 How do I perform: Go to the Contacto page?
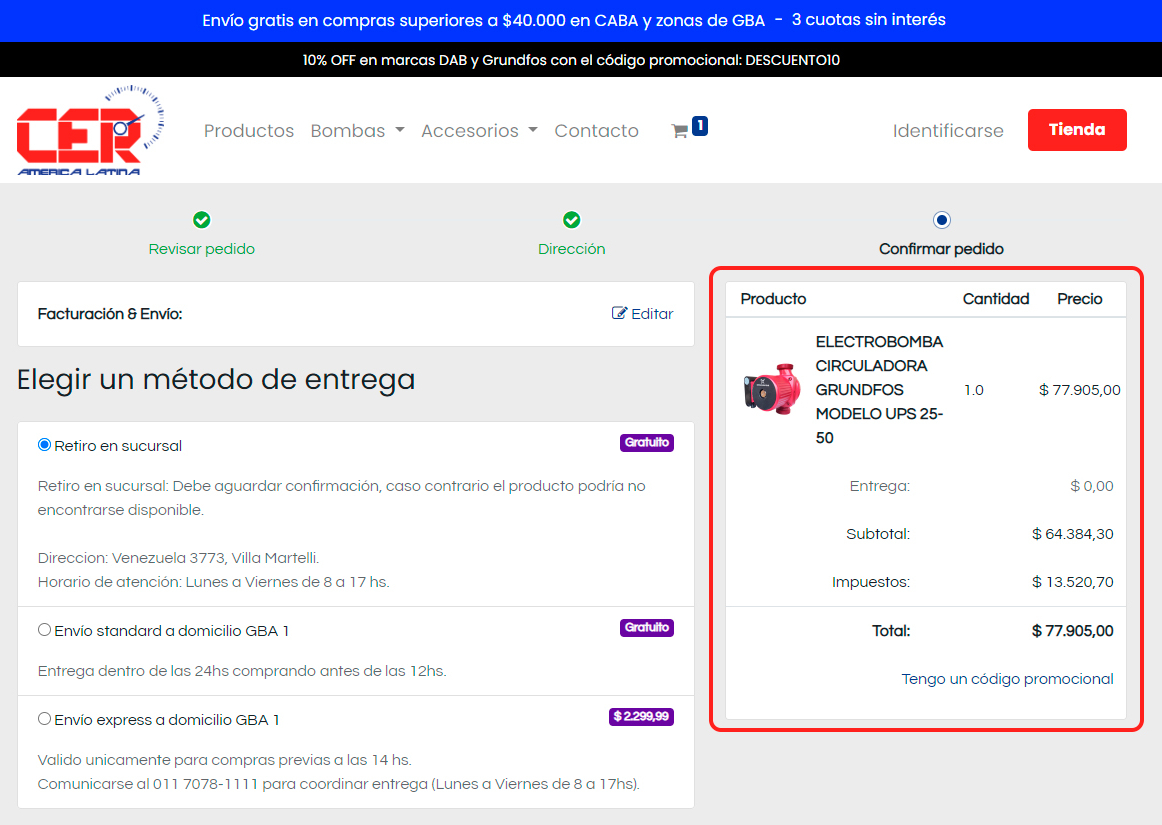pyautogui.click(x=596, y=131)
